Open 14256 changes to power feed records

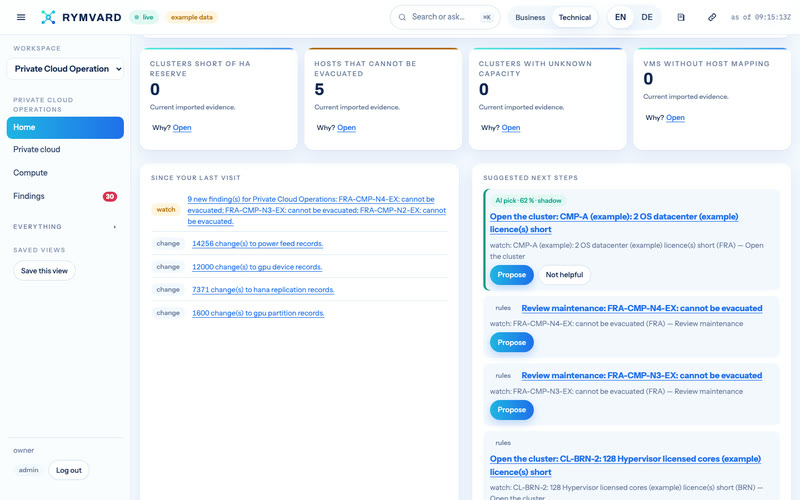point(258,244)
